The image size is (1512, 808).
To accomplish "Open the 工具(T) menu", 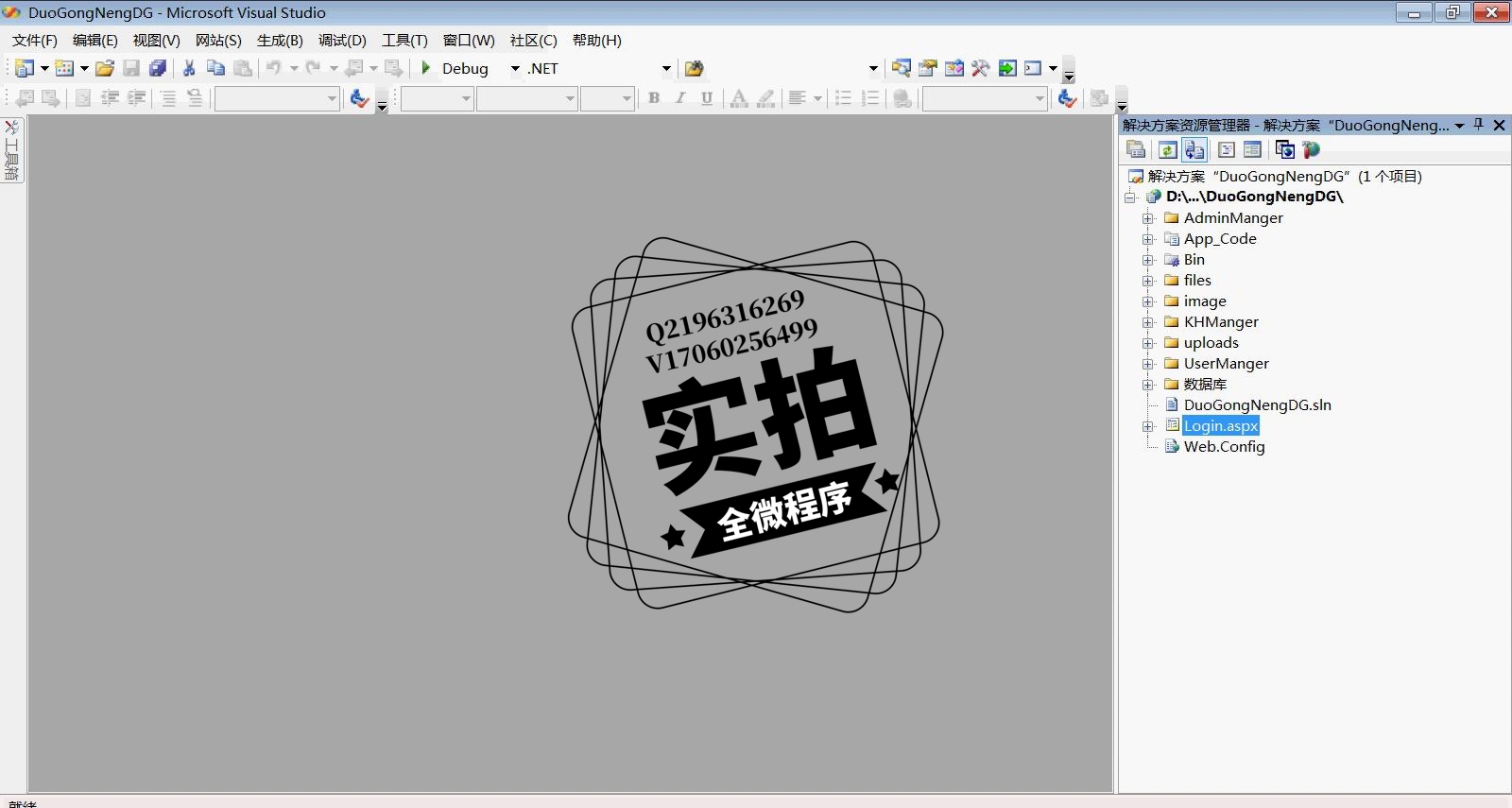I will coord(404,40).
